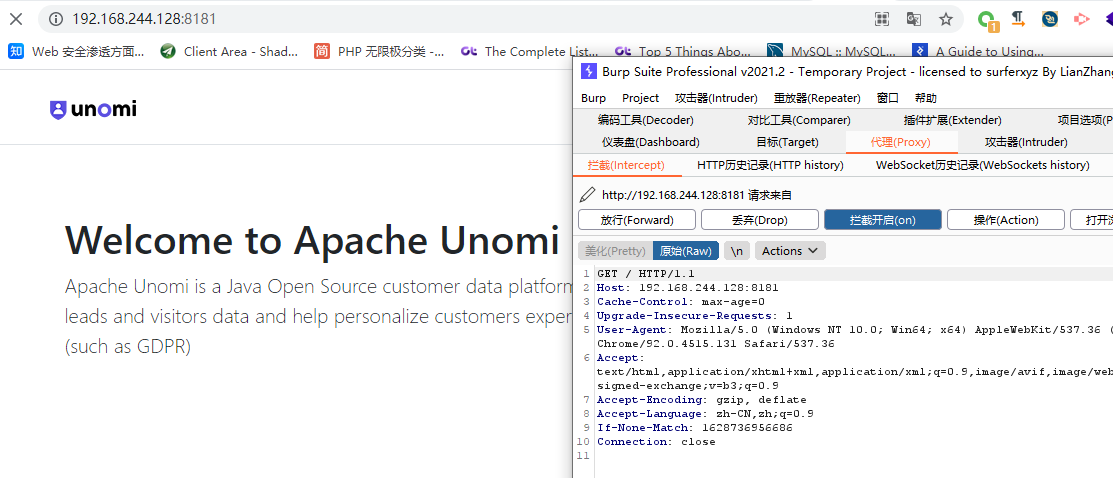Click the pencil edit icon beside the request URL
Viewport: 1113px width, 478px height.
pyautogui.click(x=587, y=195)
